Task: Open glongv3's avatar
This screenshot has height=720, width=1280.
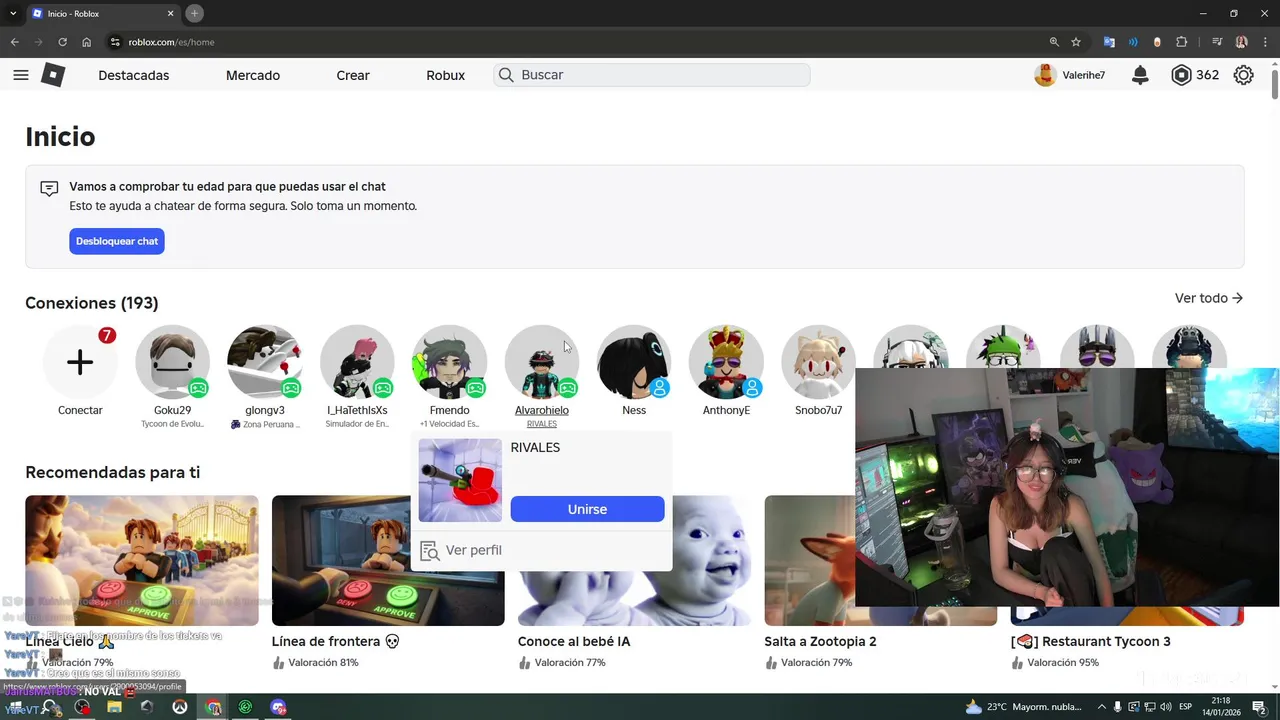Action: click(x=265, y=362)
